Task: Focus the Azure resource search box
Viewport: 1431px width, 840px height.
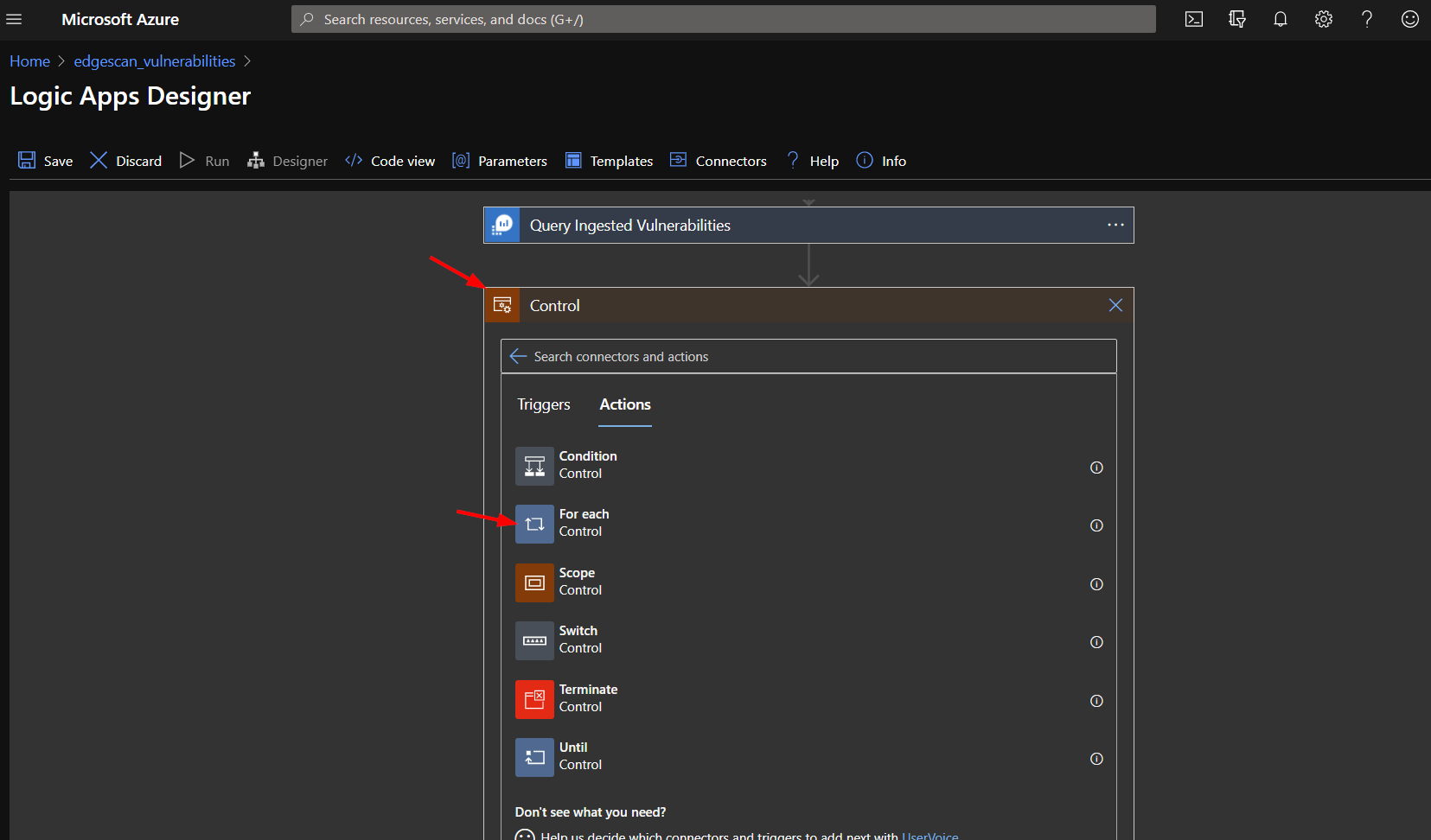Action: [724, 19]
